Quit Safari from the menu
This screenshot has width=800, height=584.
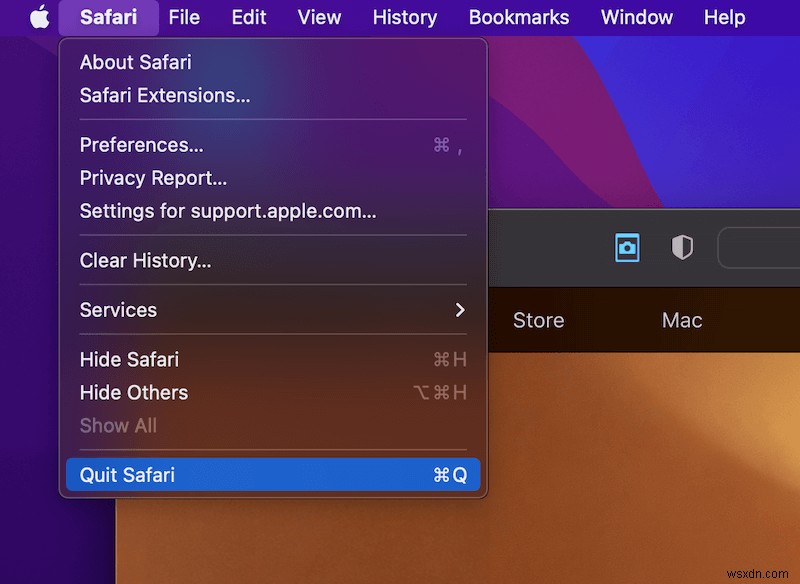(127, 475)
